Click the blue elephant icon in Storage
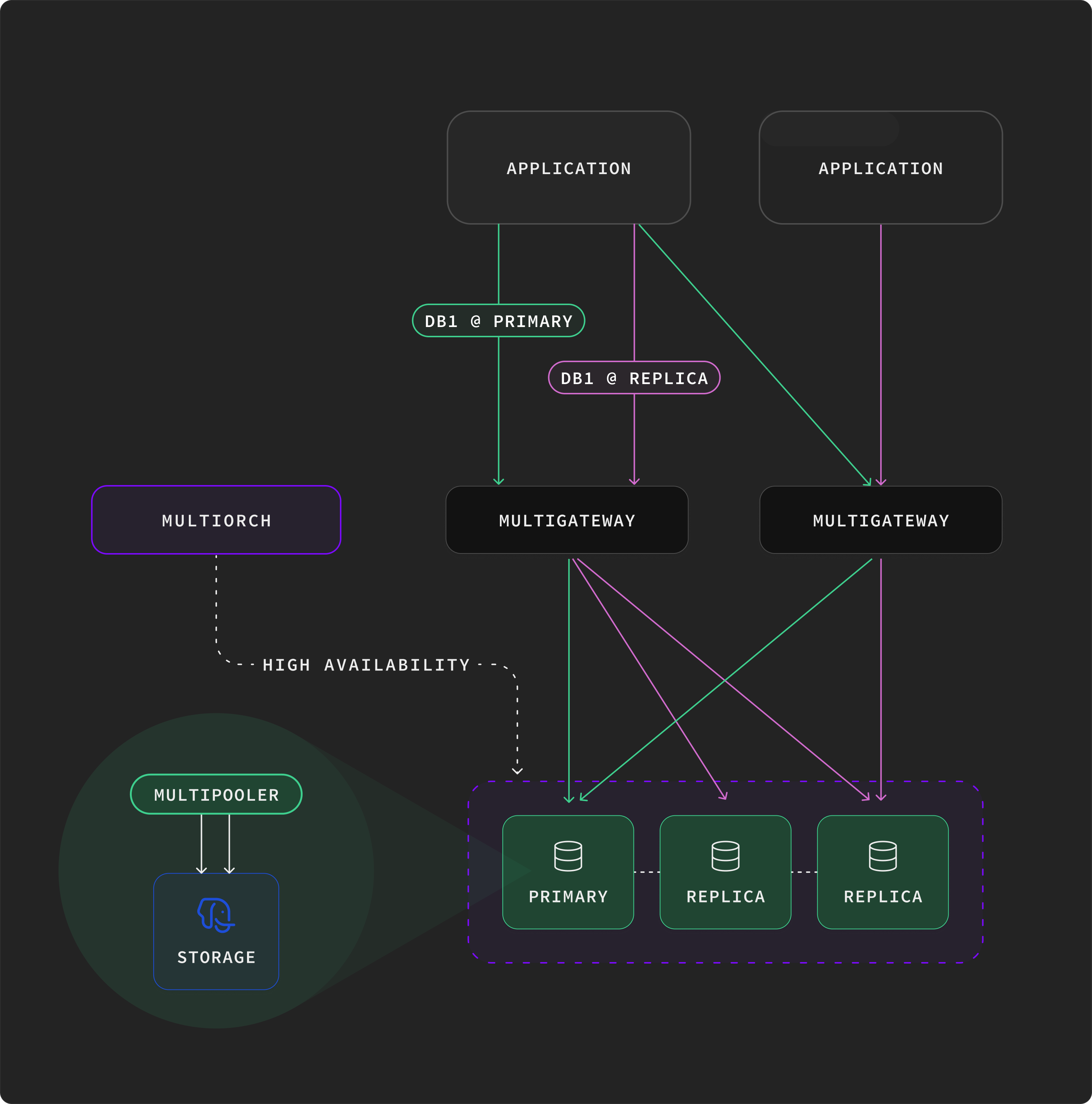The image size is (1092, 1104). 216,915
